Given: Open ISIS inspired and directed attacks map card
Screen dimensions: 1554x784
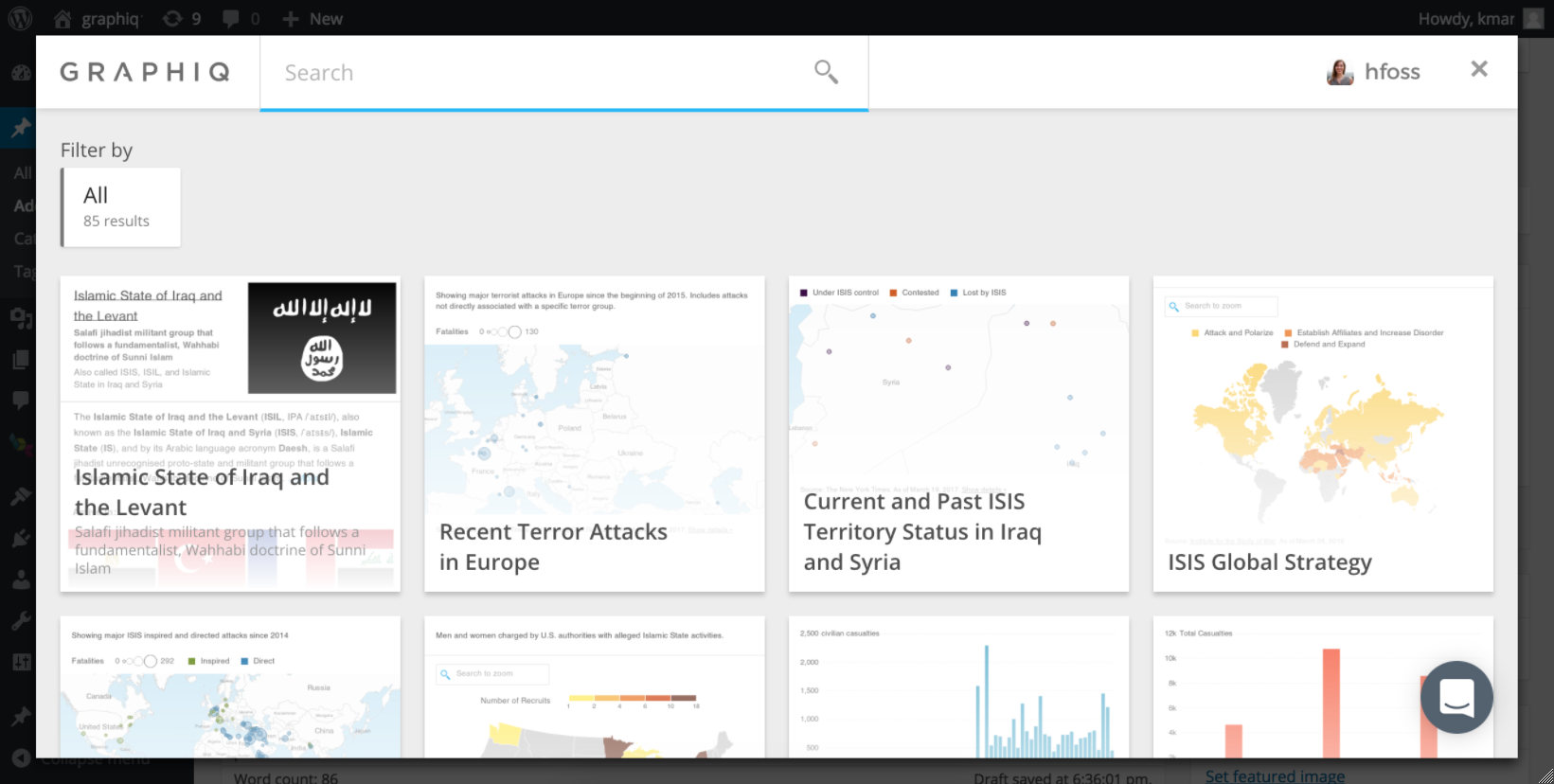Looking at the screenshot, I should [x=230, y=687].
